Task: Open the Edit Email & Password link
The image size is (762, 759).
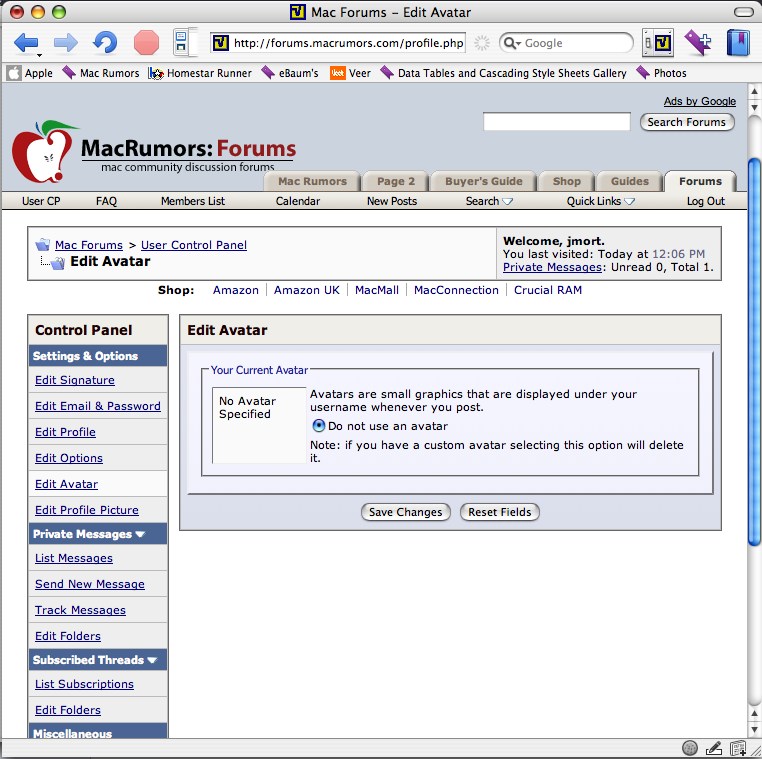Action: pos(98,406)
